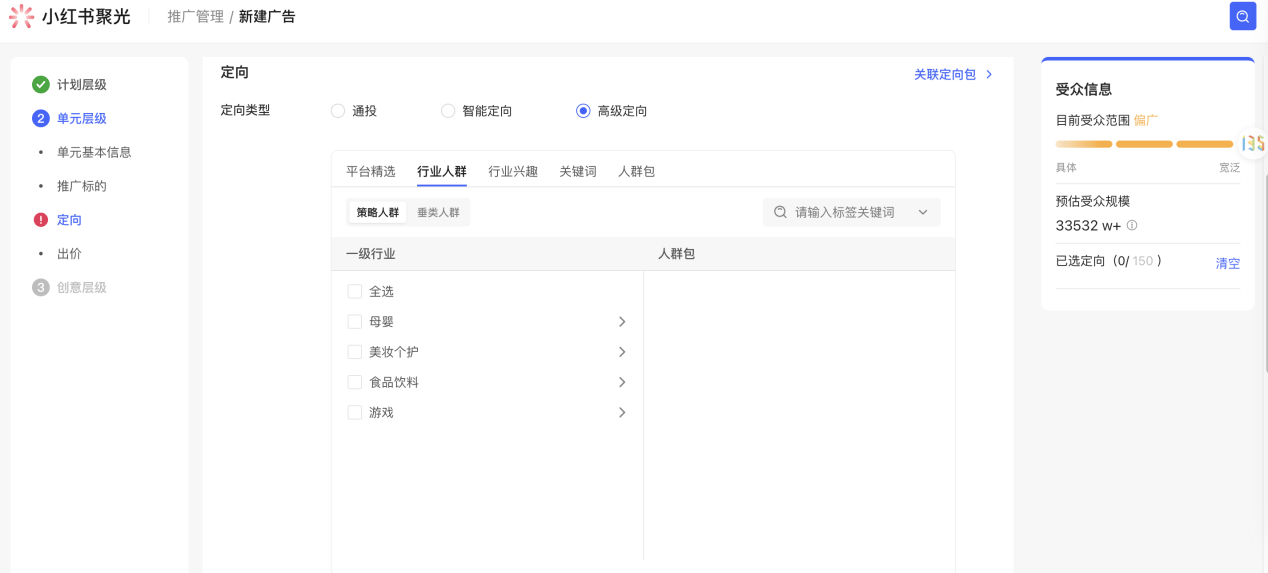The height and width of the screenshot is (573, 1268).
Task: Click the 一级行业 column header
Action: click(371, 254)
